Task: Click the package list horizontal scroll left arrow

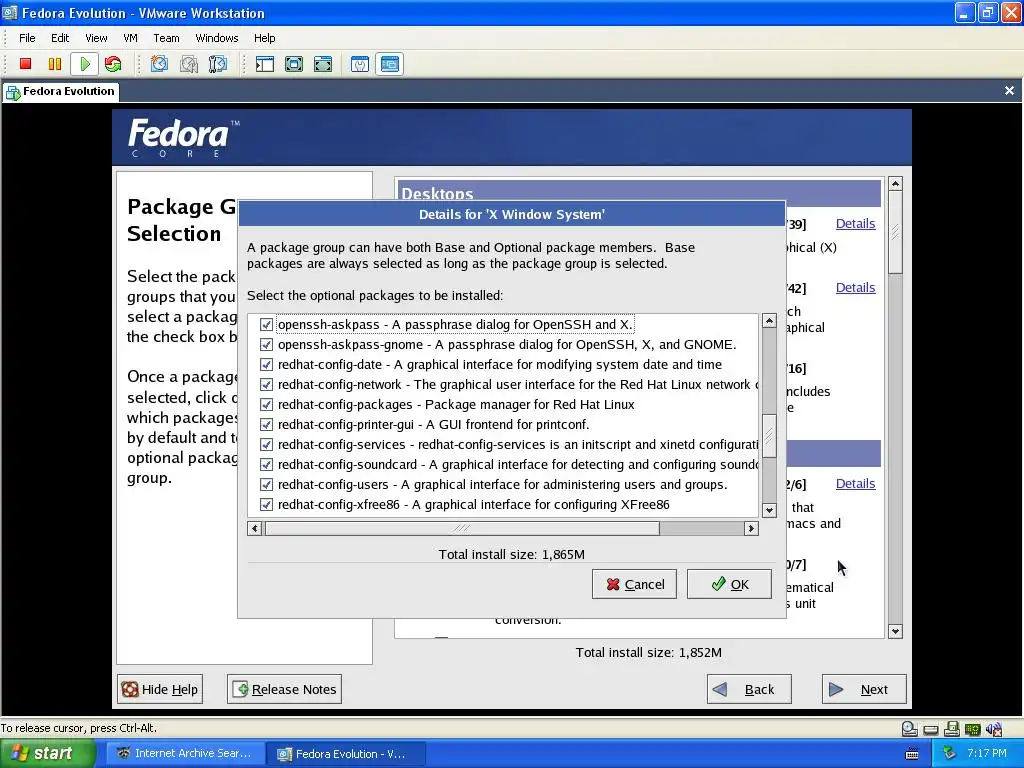Action: coord(255,528)
